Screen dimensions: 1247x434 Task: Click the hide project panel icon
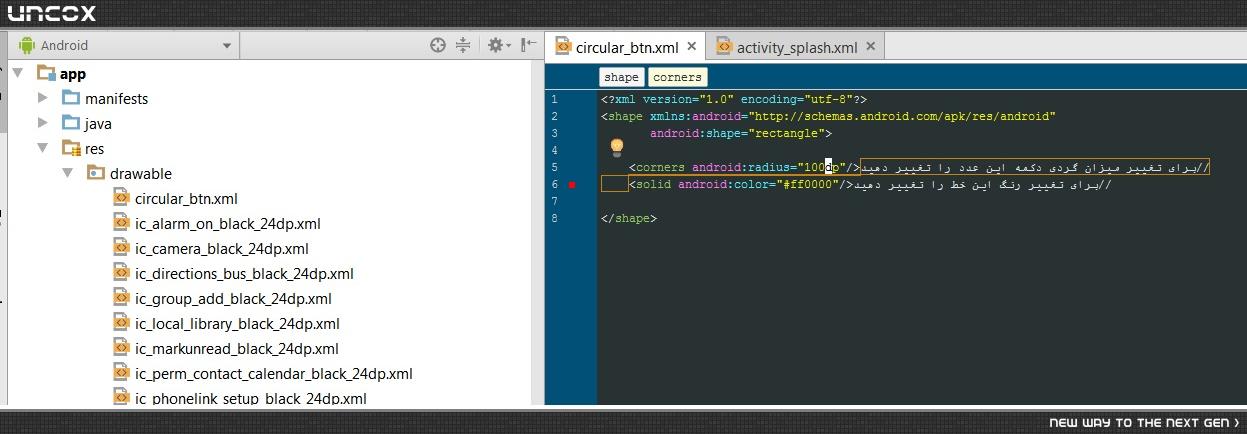point(530,45)
